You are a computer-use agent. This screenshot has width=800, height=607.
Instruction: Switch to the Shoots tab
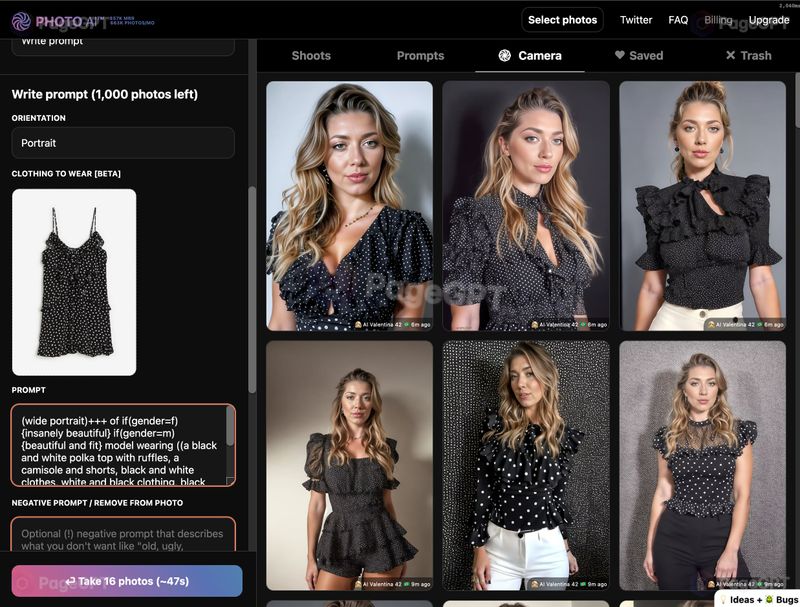[311, 56]
